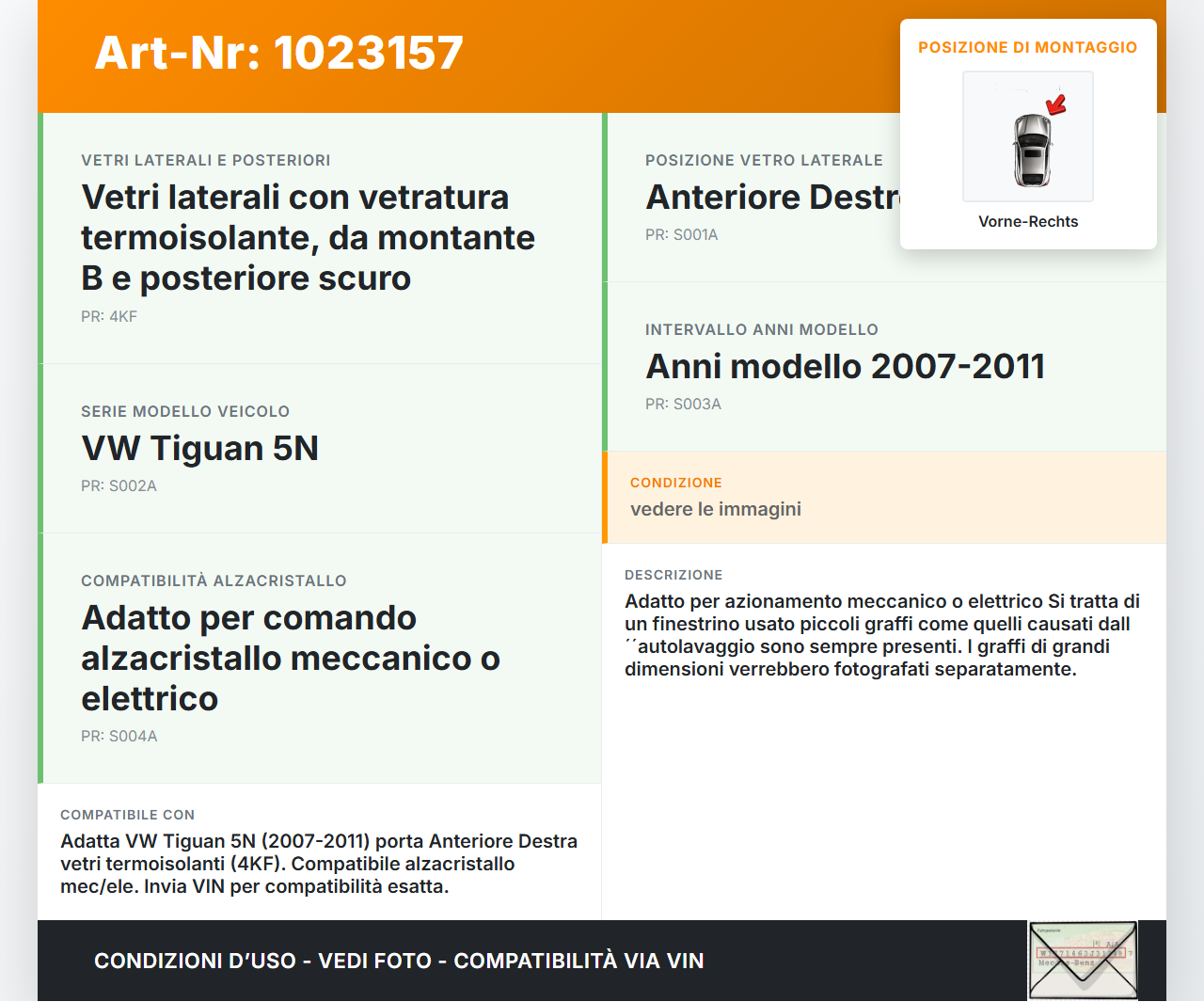
Task: Click the PR: S002A code
Action: click(119, 486)
